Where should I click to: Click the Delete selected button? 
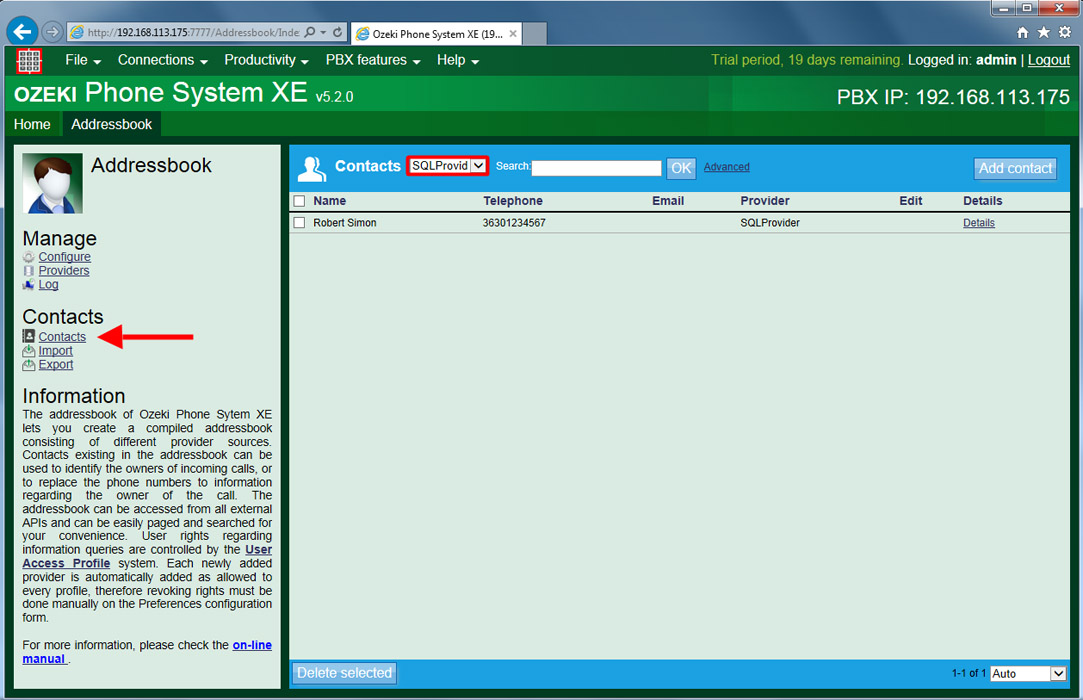(344, 673)
